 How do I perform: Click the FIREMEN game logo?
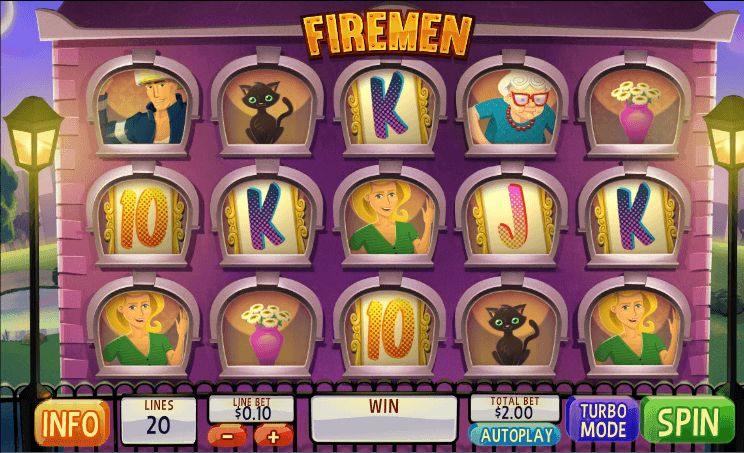point(388,34)
